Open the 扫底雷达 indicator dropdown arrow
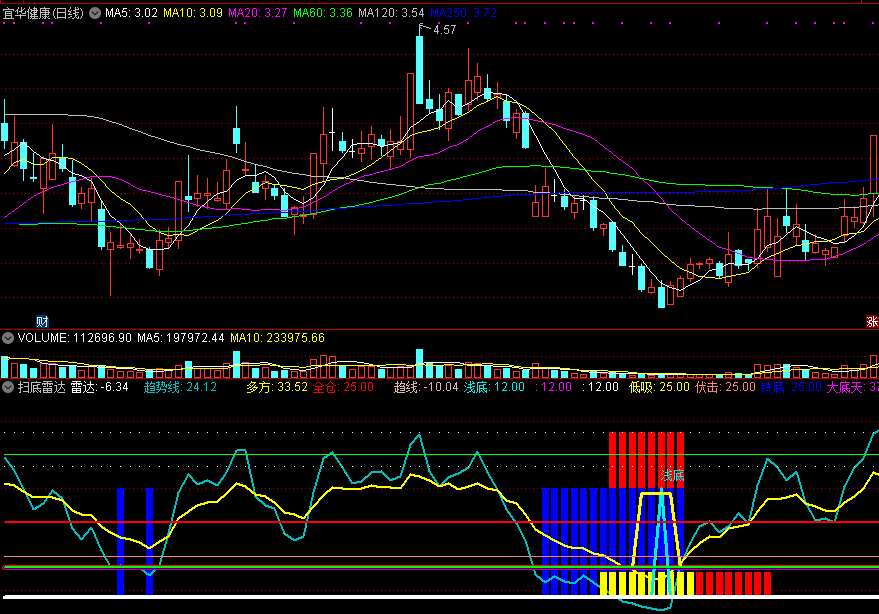Screen dimensions: 879x614 pyautogui.click(x=8, y=387)
